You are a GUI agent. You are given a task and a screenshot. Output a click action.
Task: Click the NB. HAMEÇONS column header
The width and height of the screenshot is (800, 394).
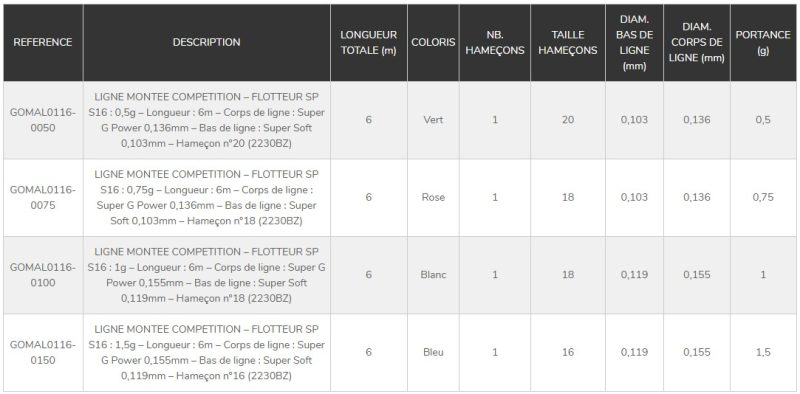click(x=495, y=42)
